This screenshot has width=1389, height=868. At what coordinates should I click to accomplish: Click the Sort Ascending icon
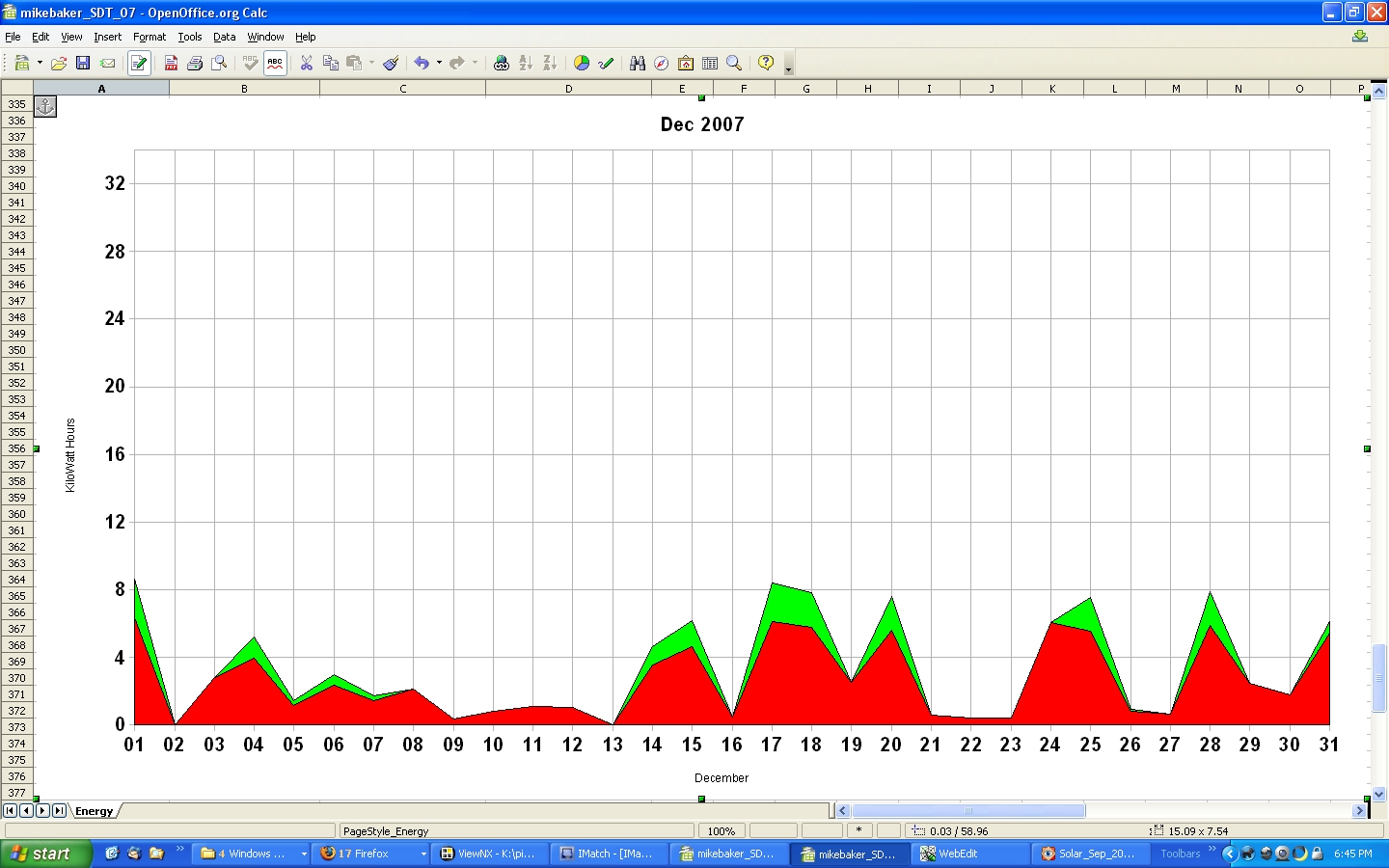(526, 63)
